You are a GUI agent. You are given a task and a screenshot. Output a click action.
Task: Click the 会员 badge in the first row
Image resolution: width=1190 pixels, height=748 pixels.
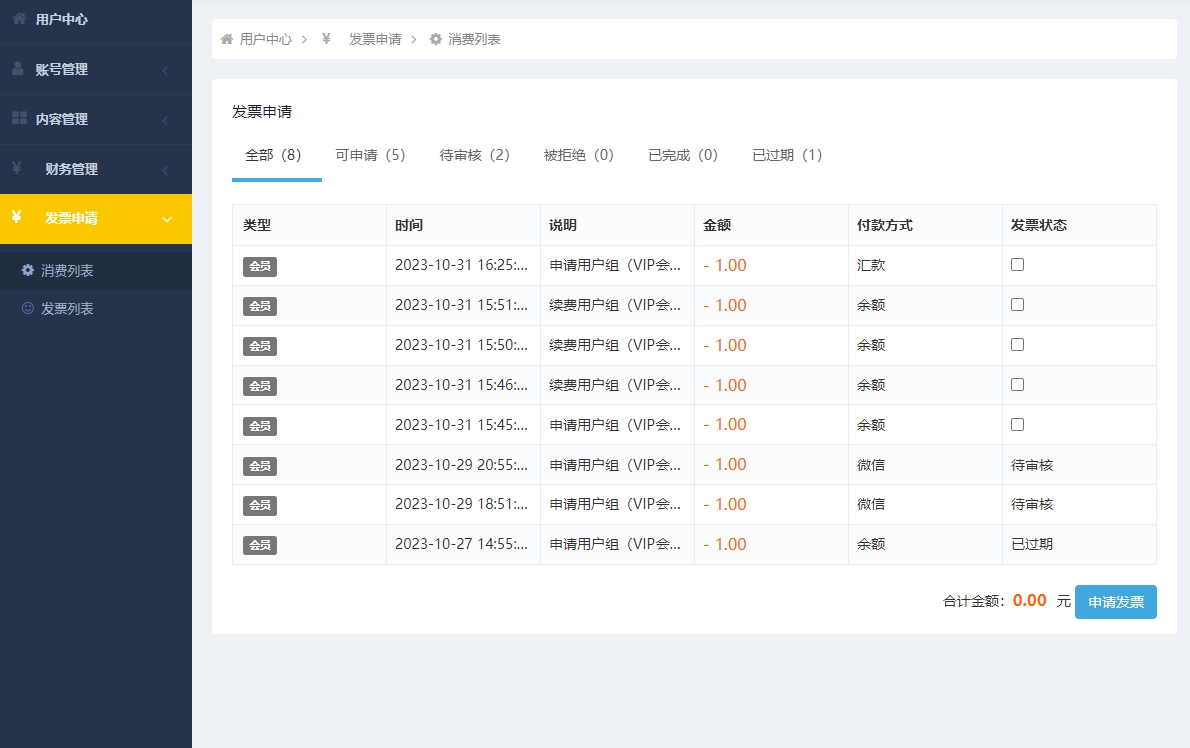[x=260, y=266]
